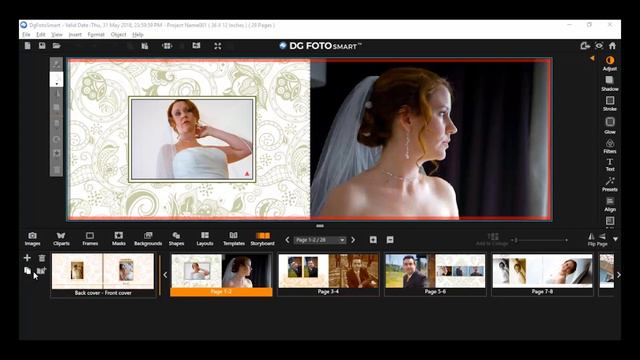Select the Page 5-6 thumbnail
The height and width of the screenshot is (360, 640).
click(435, 275)
